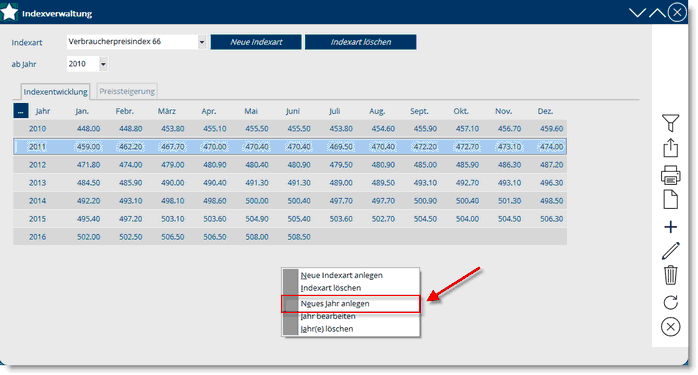
Task: Choose Jahr(e) löschen in context menu
Action: click(x=327, y=329)
